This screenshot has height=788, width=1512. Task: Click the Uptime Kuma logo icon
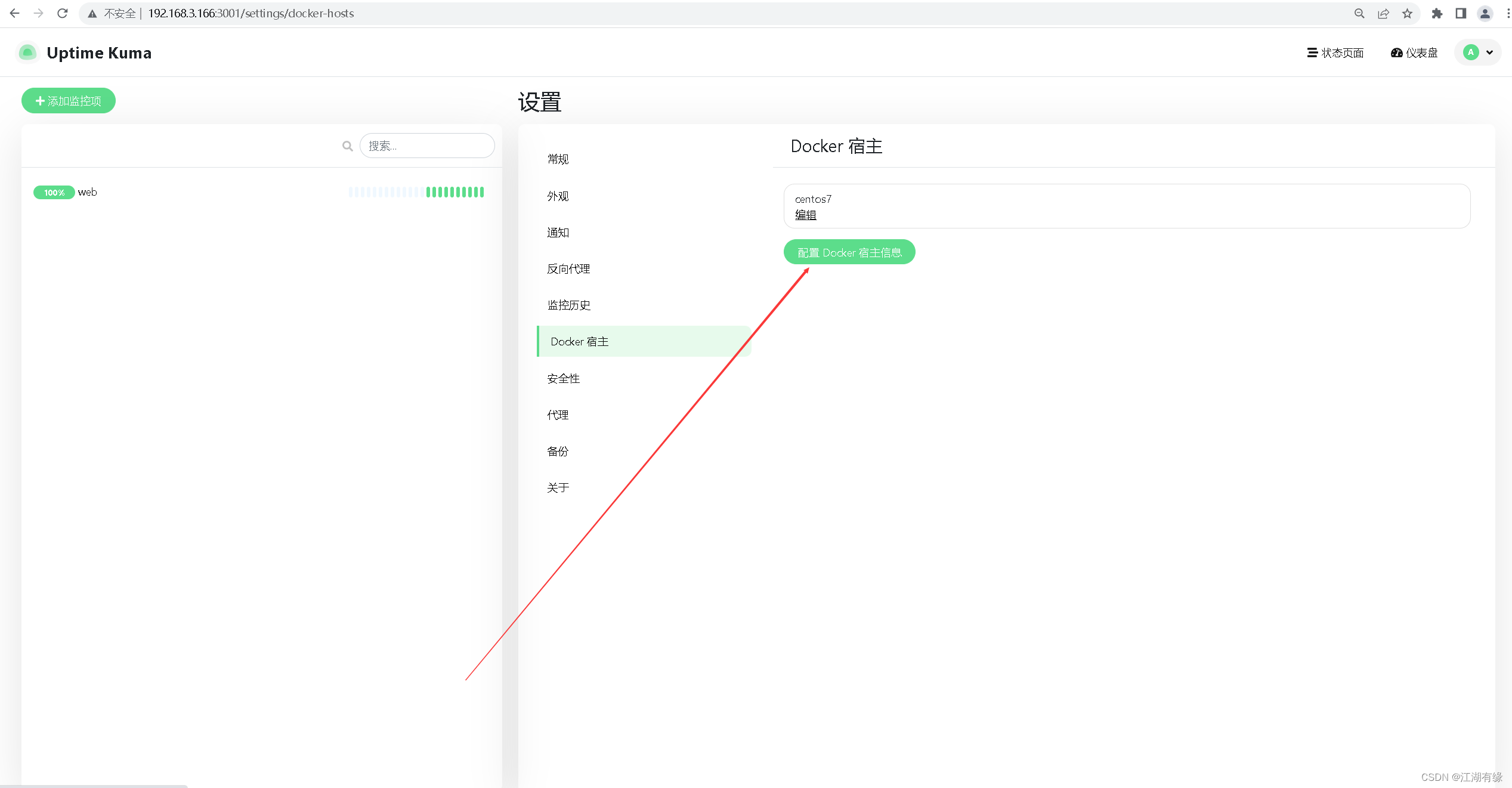coord(27,52)
